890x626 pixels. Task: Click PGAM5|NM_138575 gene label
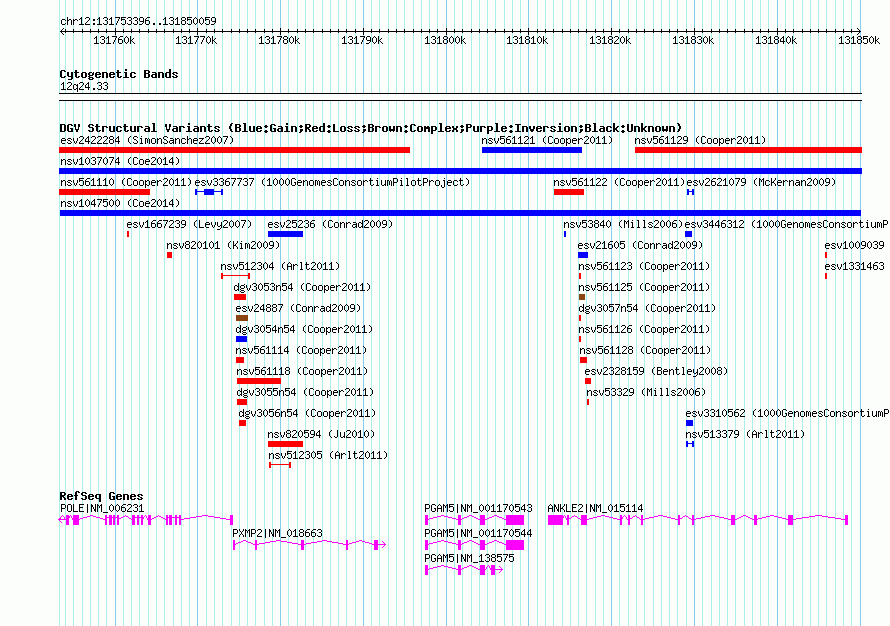(469, 558)
